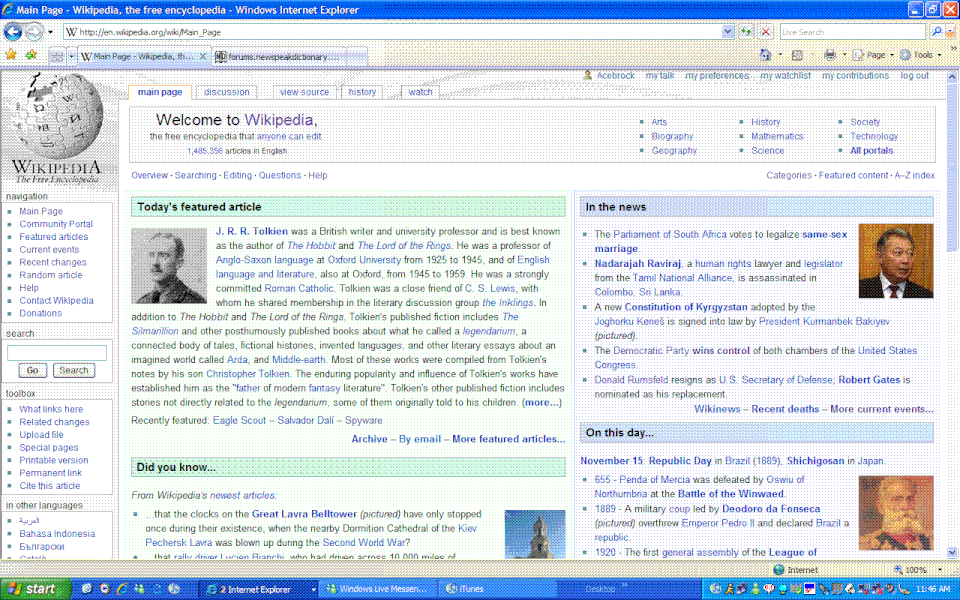Click the Windows Start button
The width and height of the screenshot is (960, 600).
pyautogui.click(x=32, y=589)
